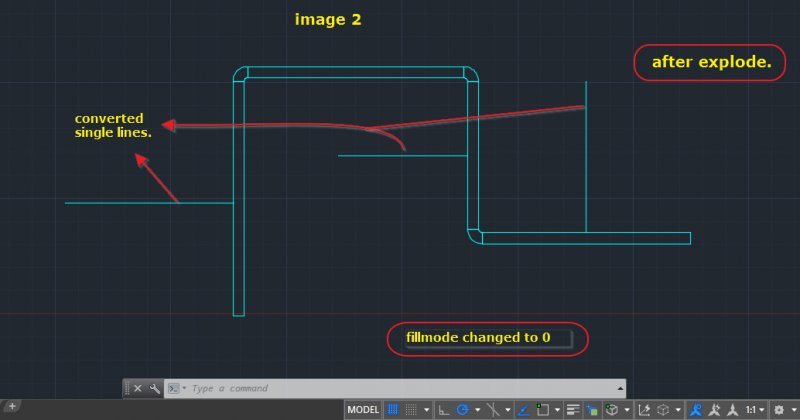The image size is (800, 420).
Task: Open workspace switching gear icon
Action: [x=779, y=410]
